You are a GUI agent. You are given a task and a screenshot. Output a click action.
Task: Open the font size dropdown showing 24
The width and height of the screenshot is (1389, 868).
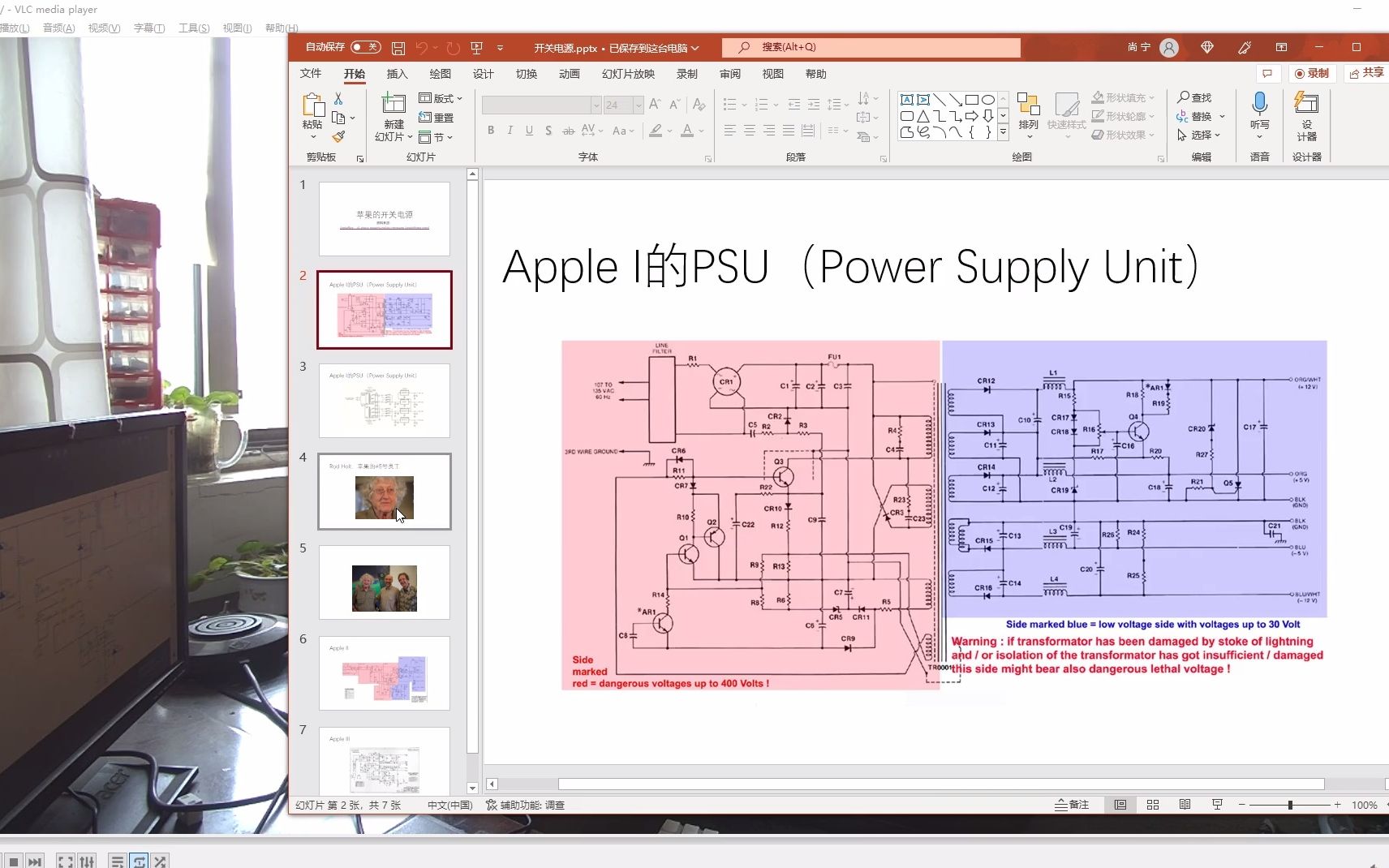point(639,105)
